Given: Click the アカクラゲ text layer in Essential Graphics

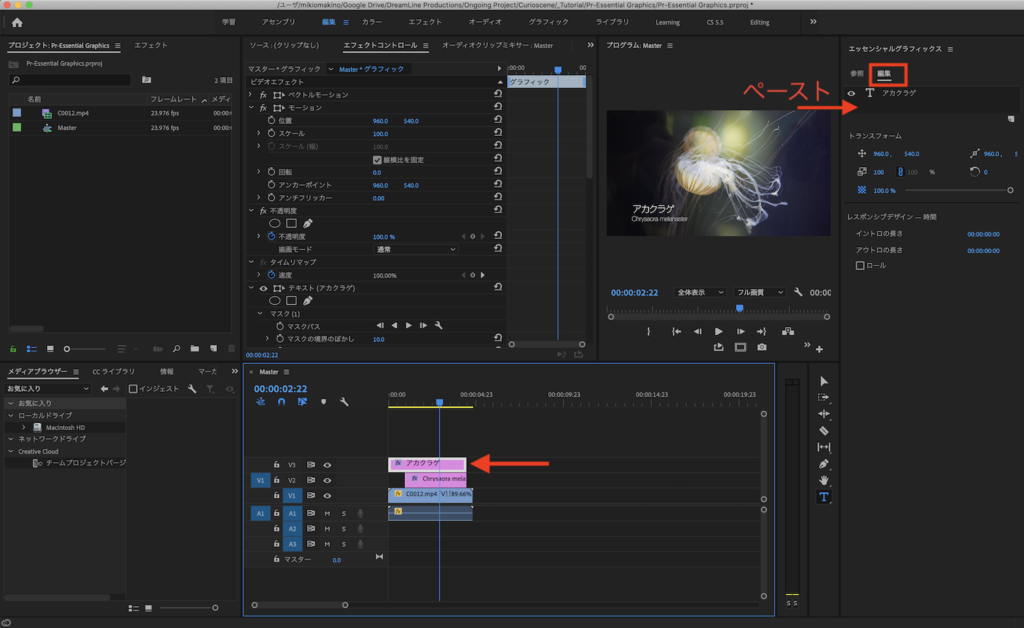Looking at the screenshot, I should (x=900, y=93).
